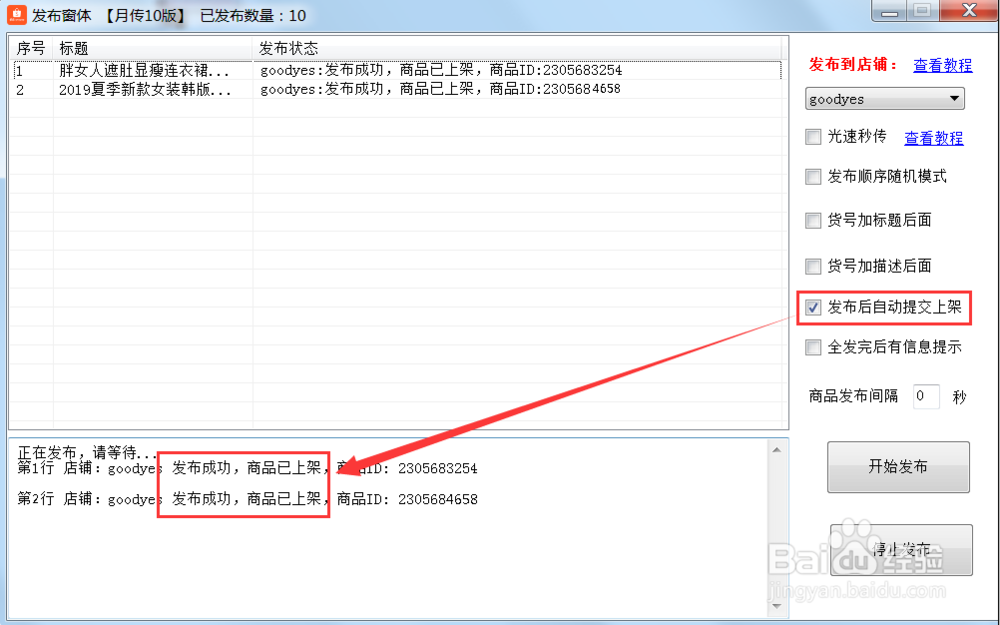Click 正在发布,请等待... log text
The height and width of the screenshot is (625, 1000).
tap(87, 452)
